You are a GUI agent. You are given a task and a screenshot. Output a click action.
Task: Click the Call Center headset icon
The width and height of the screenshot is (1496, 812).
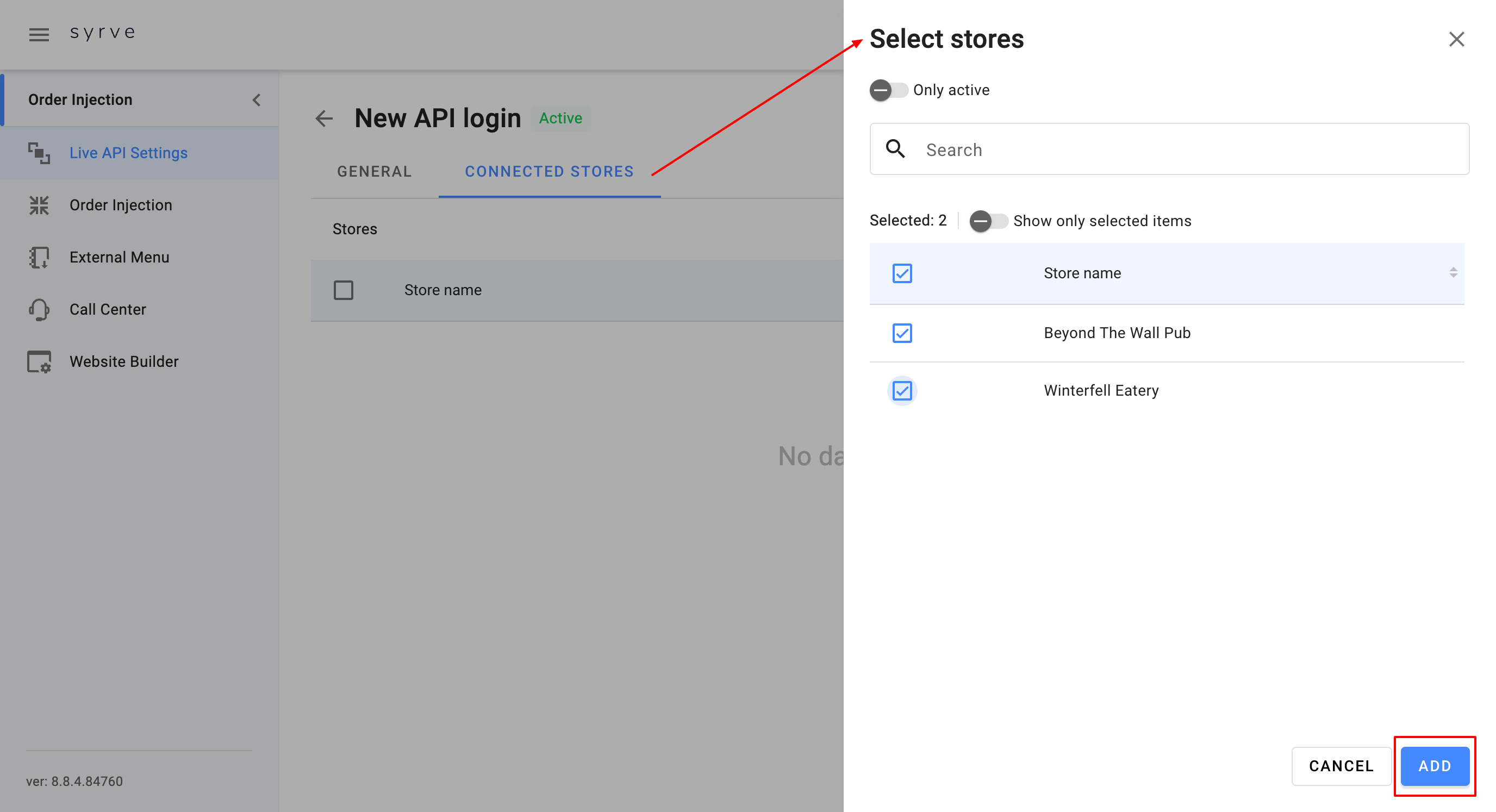coord(39,310)
